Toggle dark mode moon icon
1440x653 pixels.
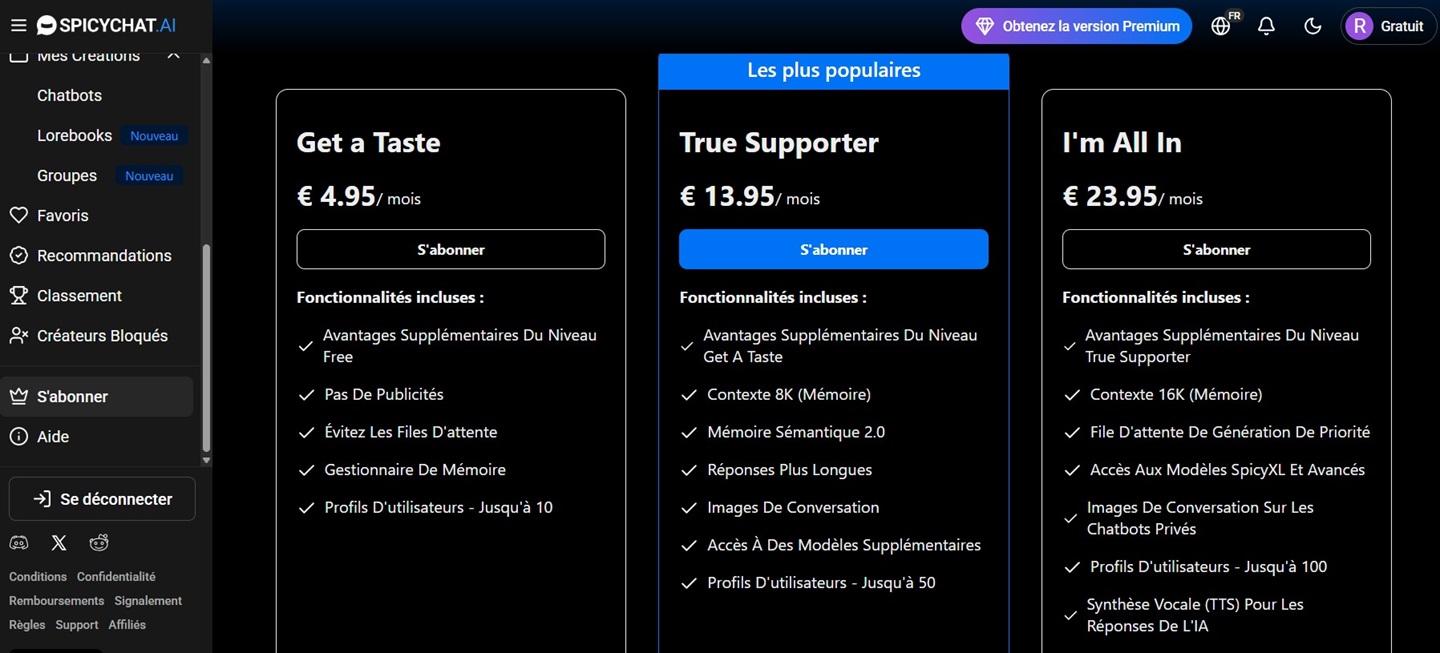pos(1313,26)
